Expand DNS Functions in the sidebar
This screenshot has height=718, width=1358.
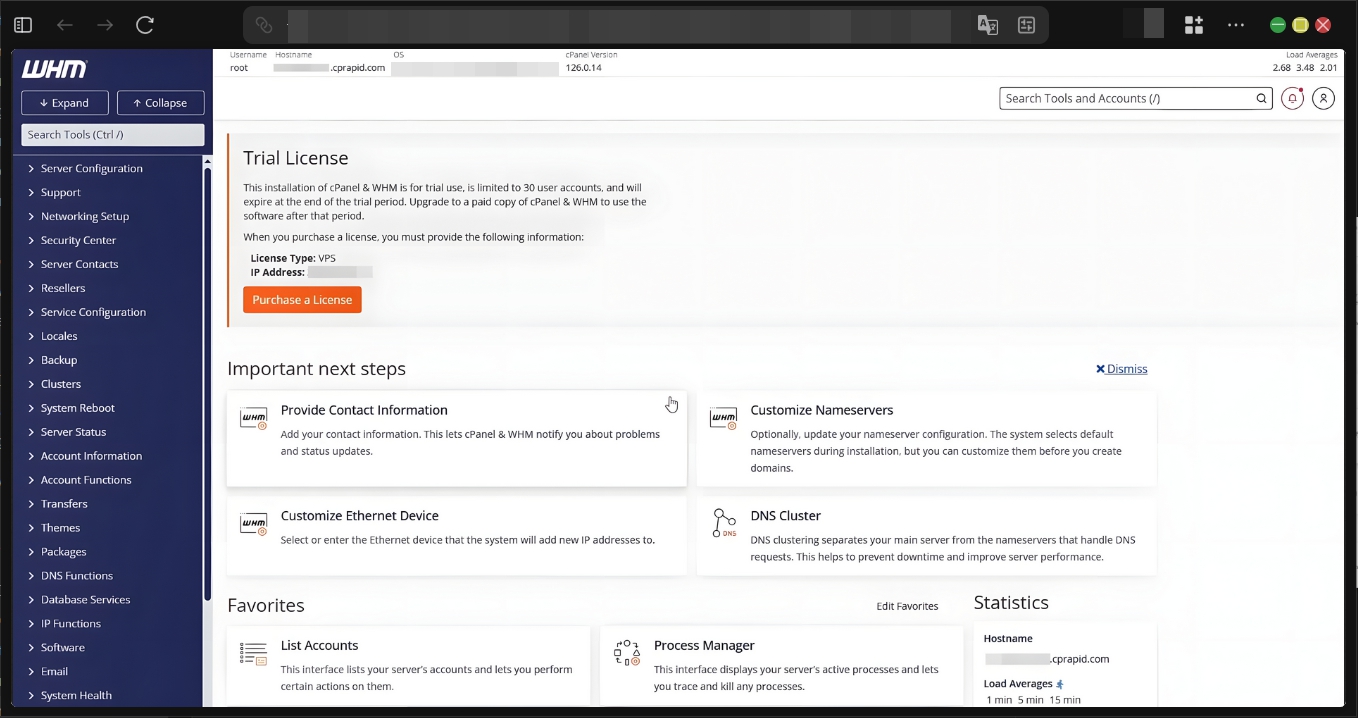(75, 575)
